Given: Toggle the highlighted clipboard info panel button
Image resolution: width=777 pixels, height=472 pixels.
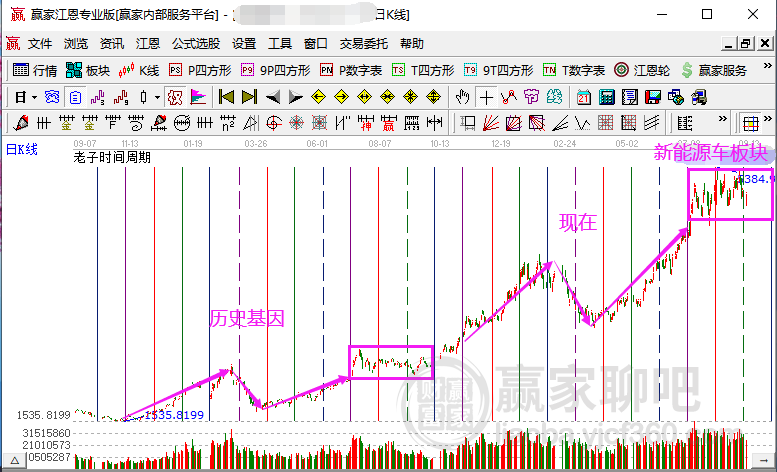Looking at the screenshot, I should click(75, 97).
